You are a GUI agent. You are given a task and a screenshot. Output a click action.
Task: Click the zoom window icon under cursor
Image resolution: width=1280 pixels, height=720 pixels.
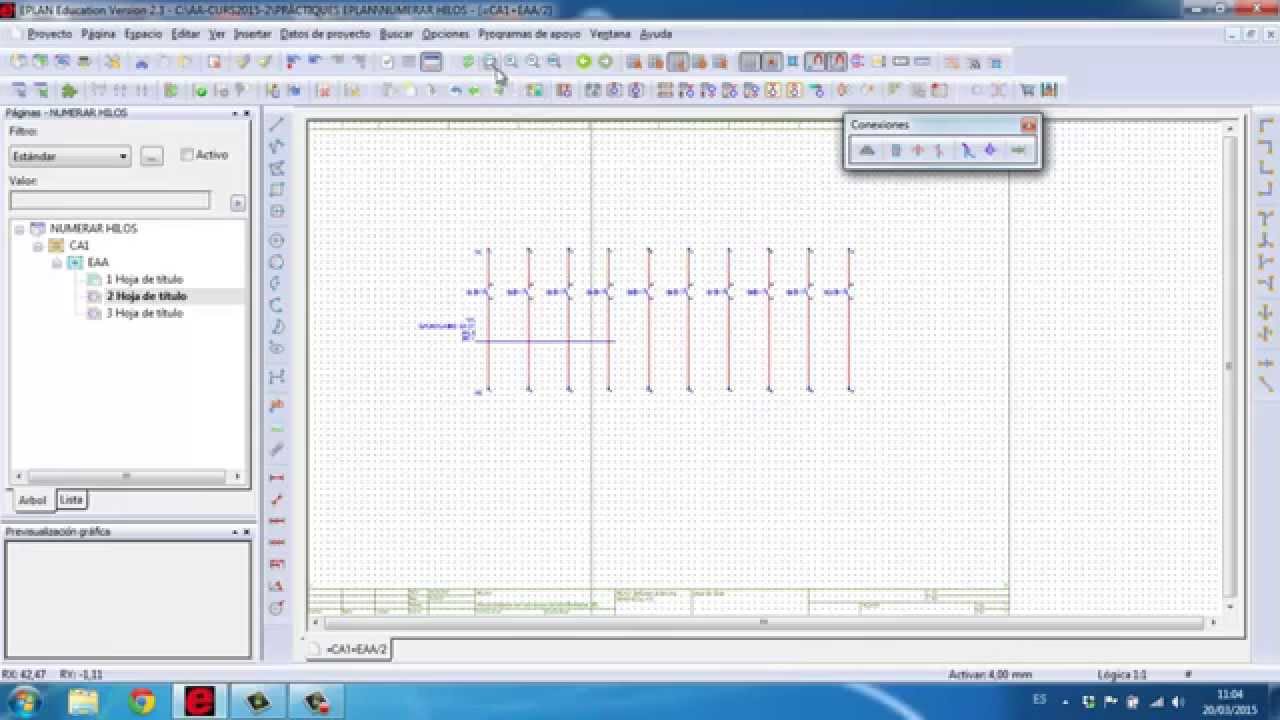click(x=490, y=62)
